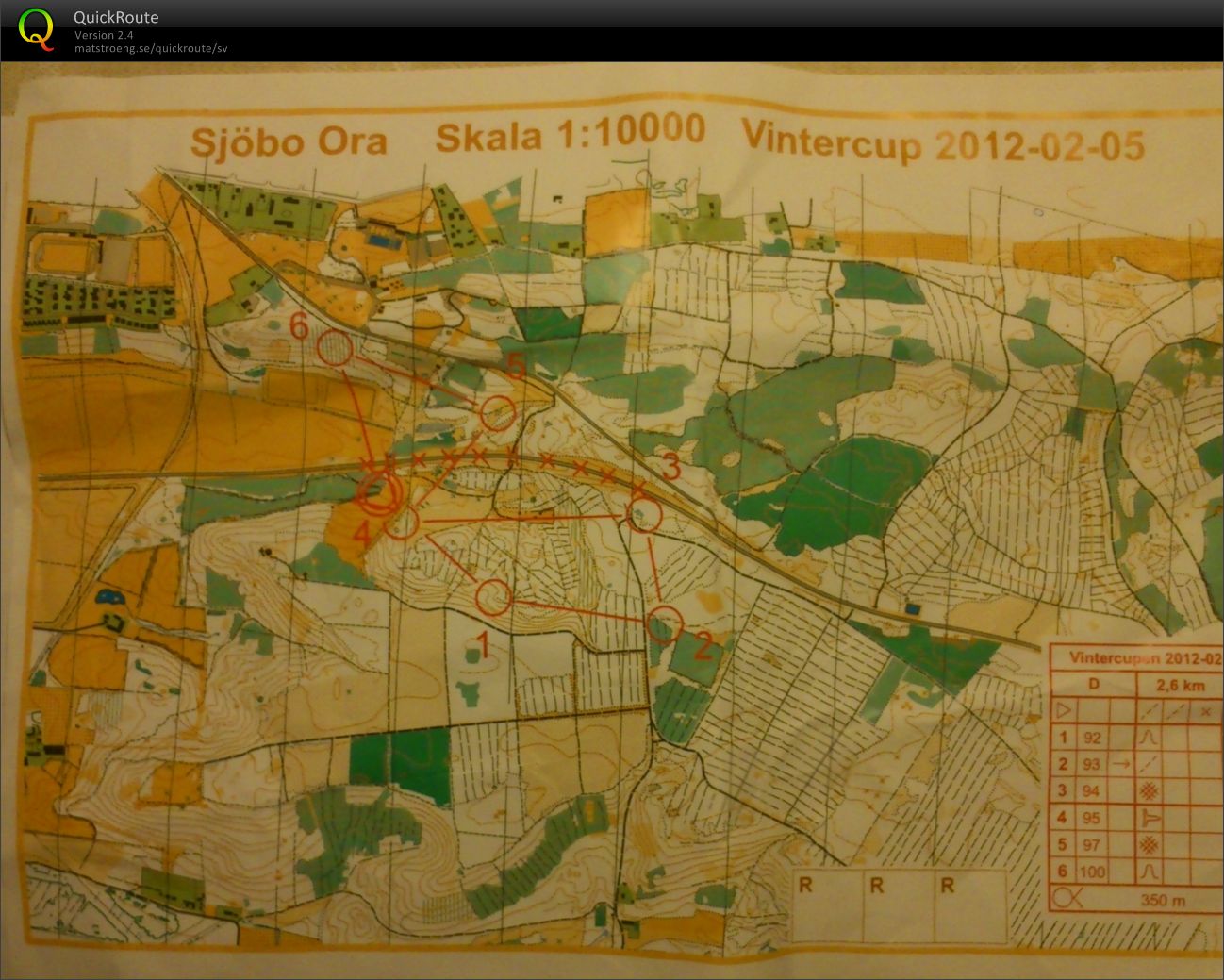Click the QuickRoute Q logo
This screenshot has height=980, width=1224.
[36, 28]
